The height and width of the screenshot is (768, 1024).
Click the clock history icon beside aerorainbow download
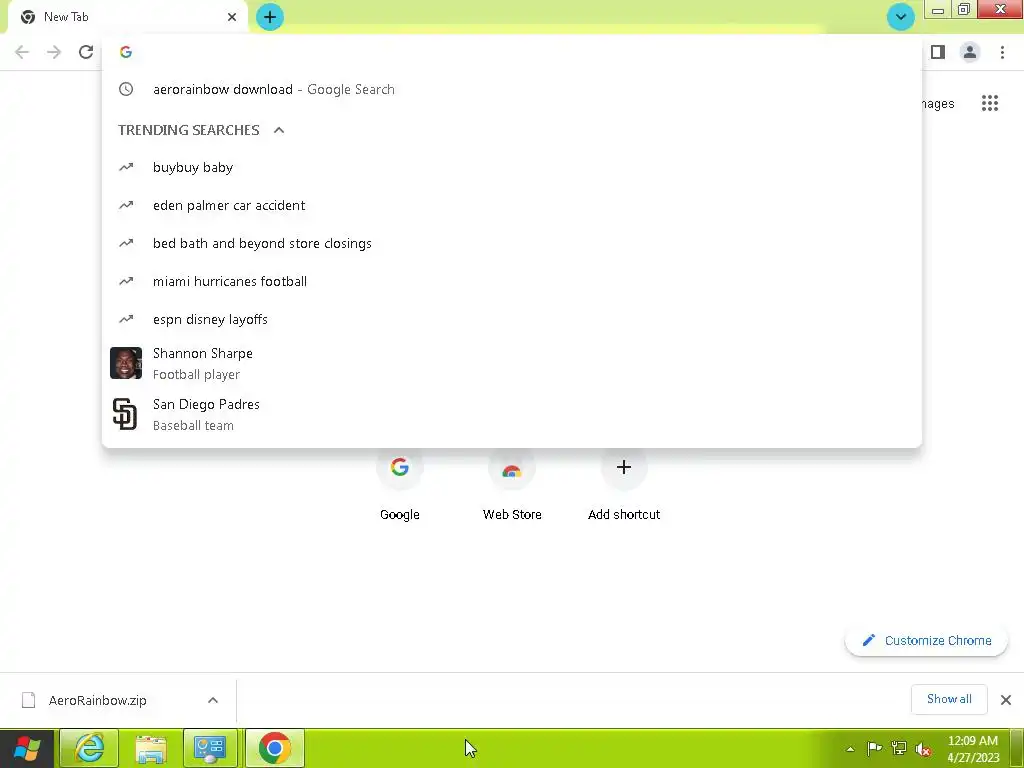pos(126,89)
